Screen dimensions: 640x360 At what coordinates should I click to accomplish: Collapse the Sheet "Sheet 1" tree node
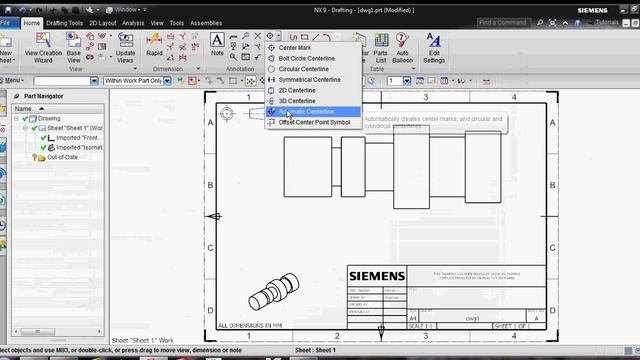[25, 128]
